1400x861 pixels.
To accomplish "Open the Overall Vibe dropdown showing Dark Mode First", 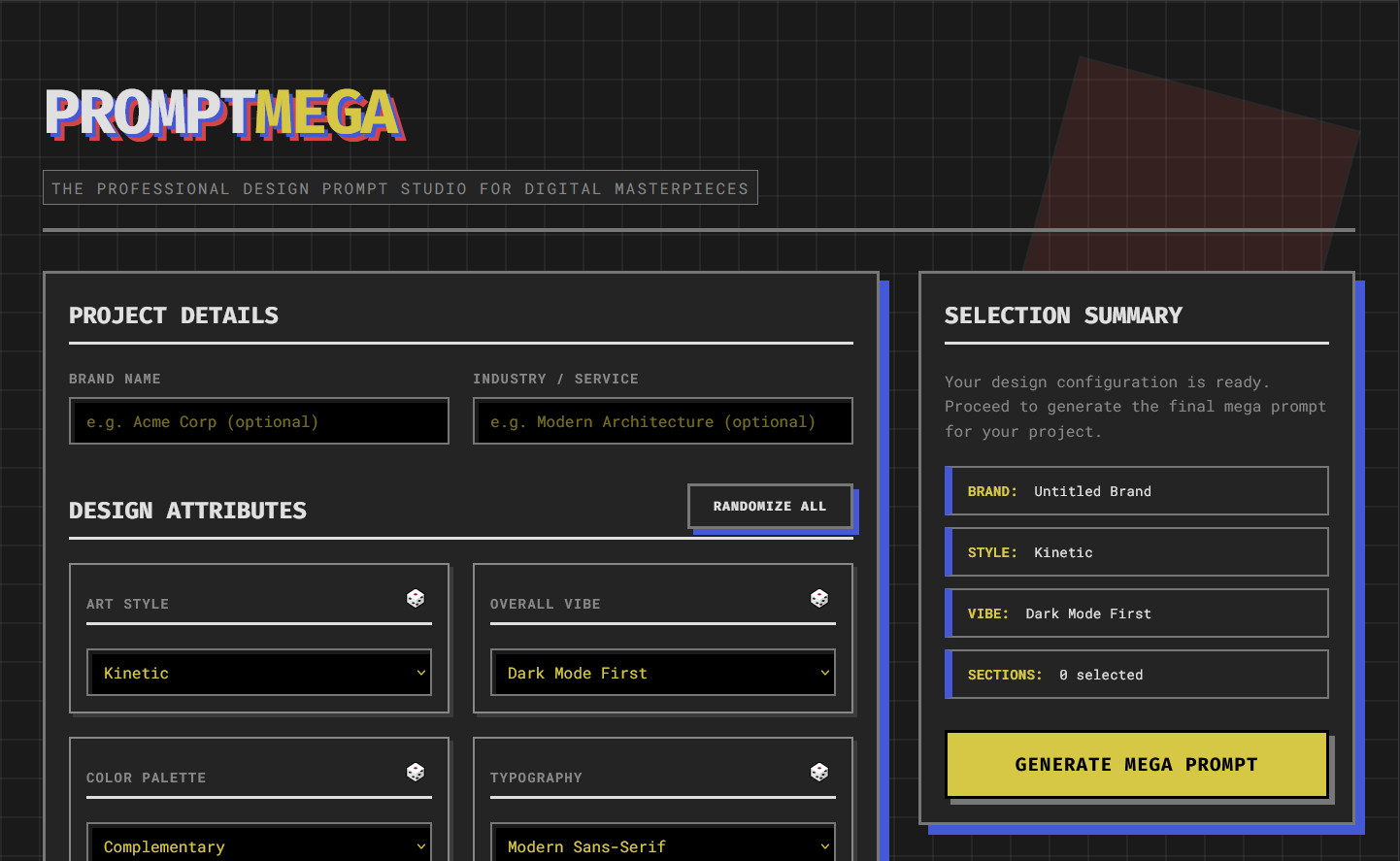I will (x=663, y=673).
